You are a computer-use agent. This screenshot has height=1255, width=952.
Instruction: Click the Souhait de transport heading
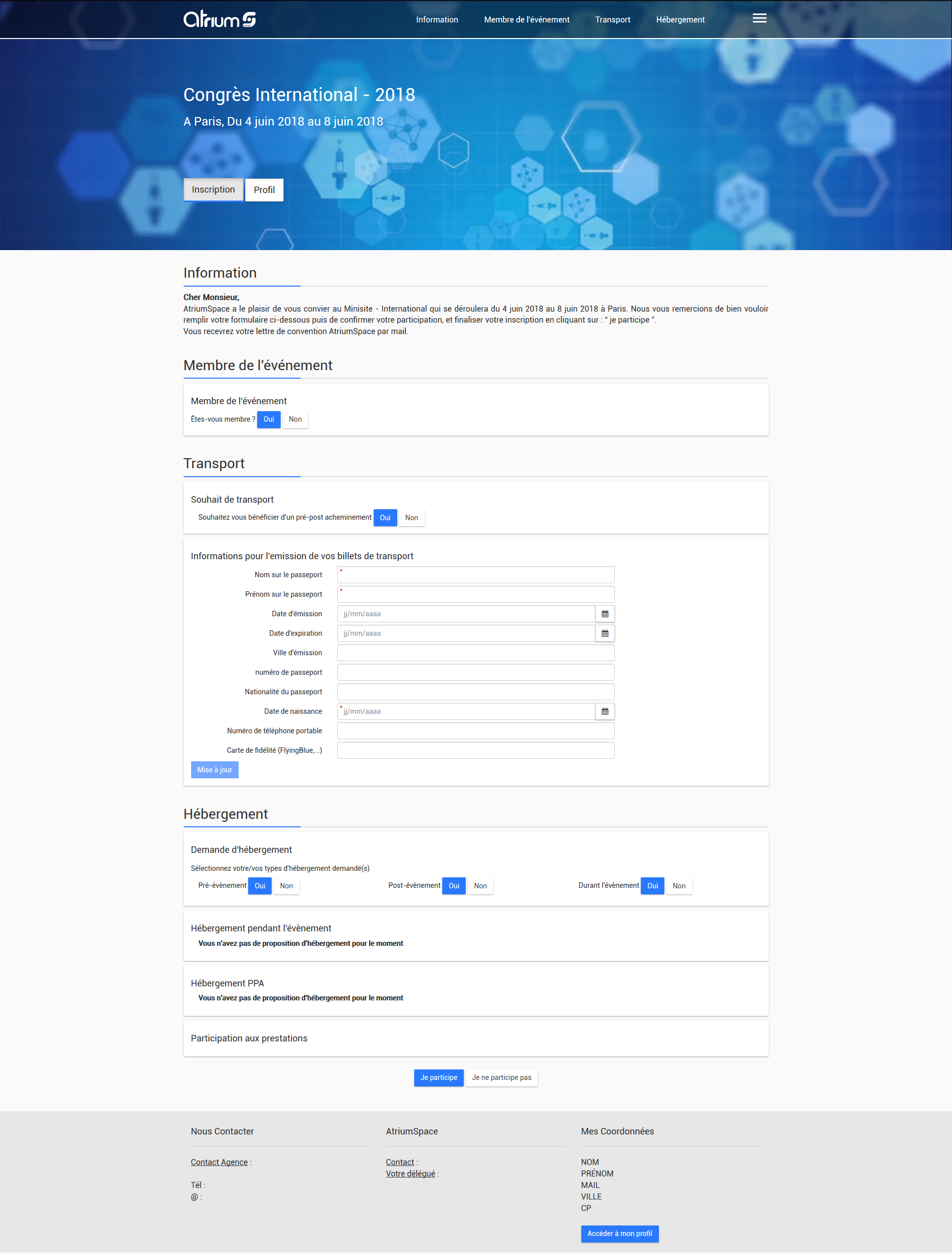point(232,499)
